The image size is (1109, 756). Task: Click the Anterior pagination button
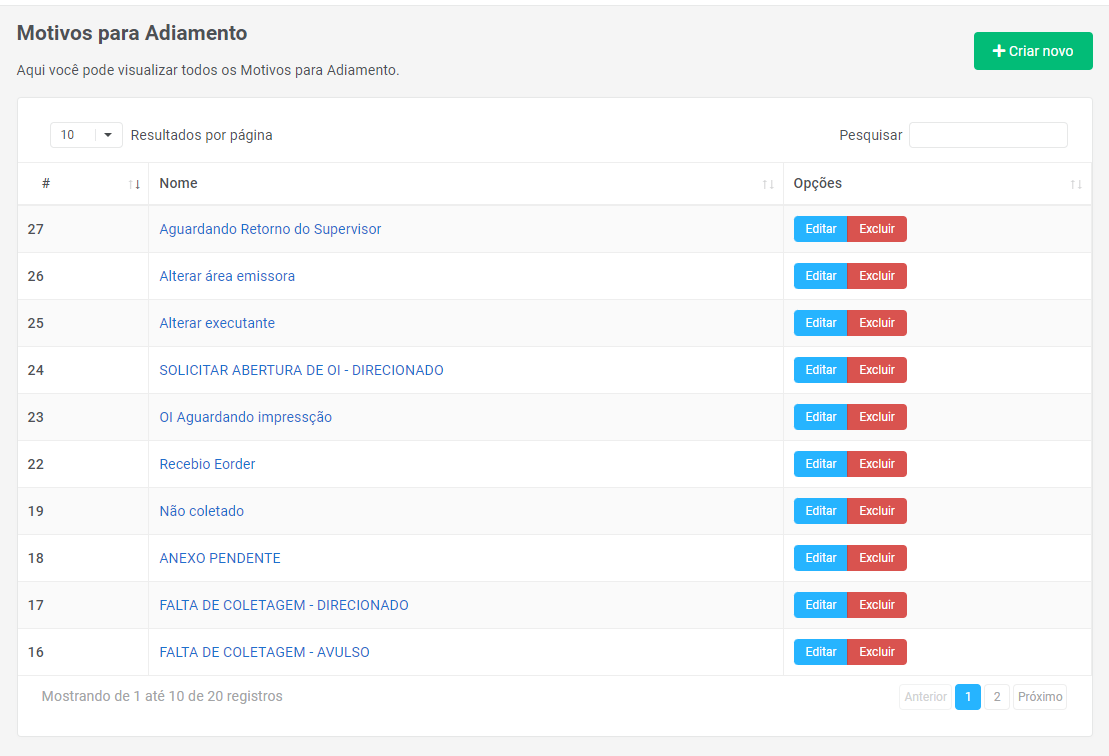[925, 697]
